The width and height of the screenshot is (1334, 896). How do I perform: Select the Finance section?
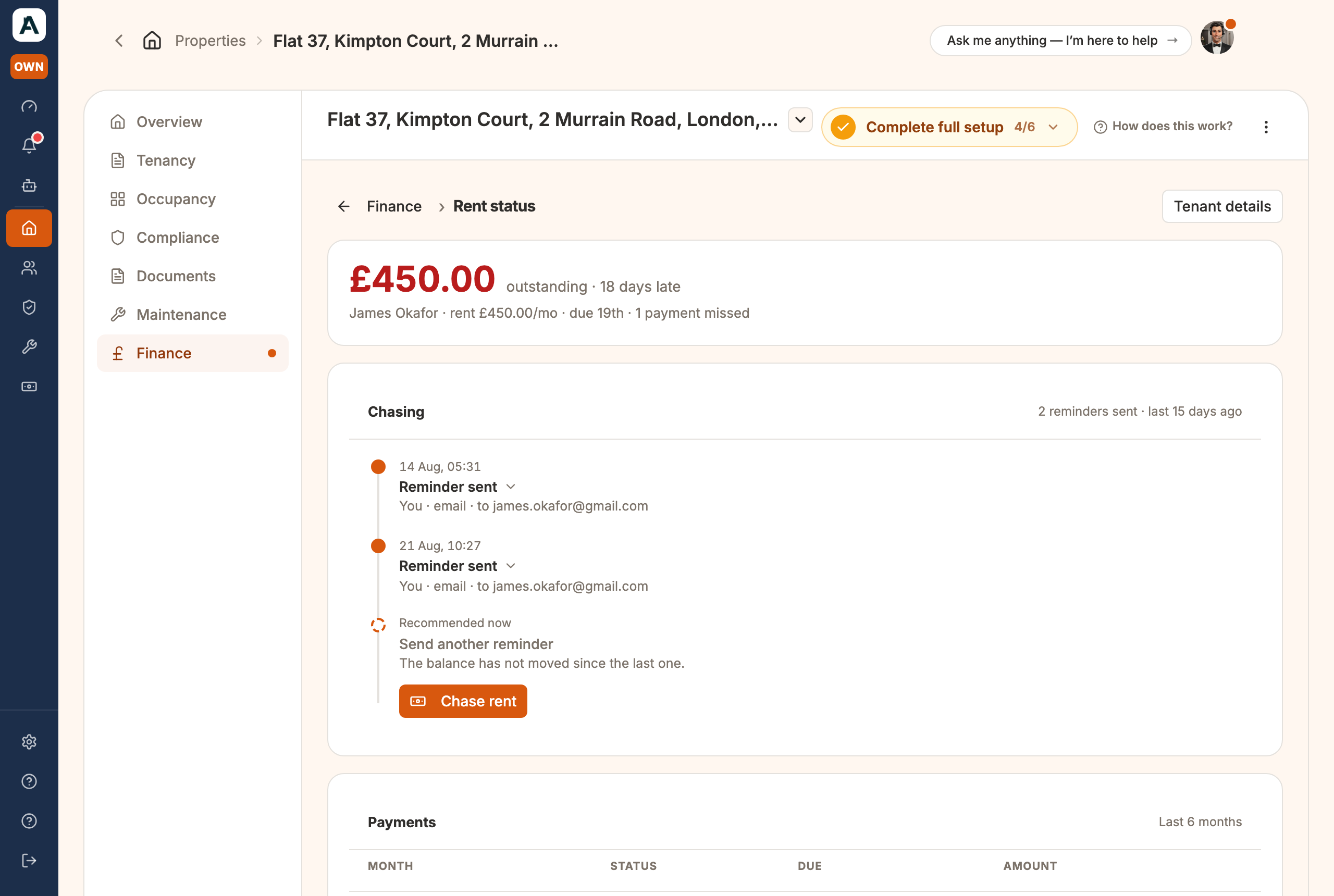click(193, 353)
